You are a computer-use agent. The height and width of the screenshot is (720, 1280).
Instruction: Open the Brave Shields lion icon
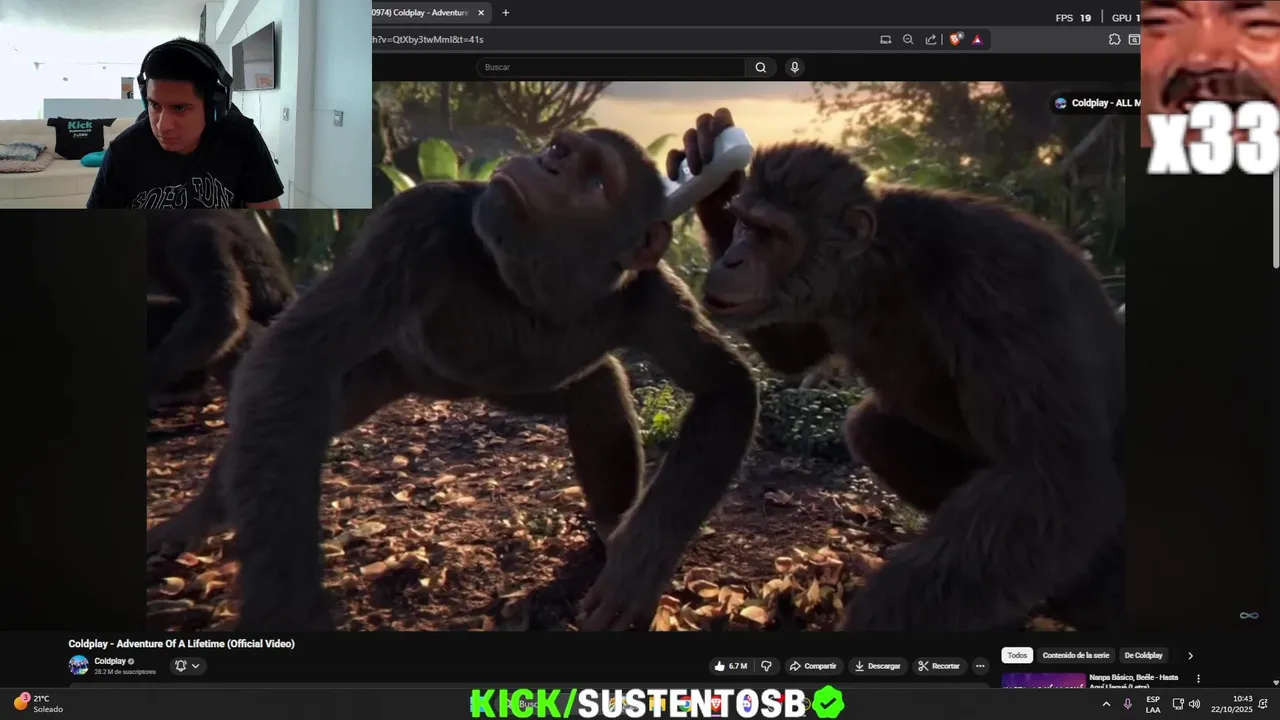click(x=956, y=40)
